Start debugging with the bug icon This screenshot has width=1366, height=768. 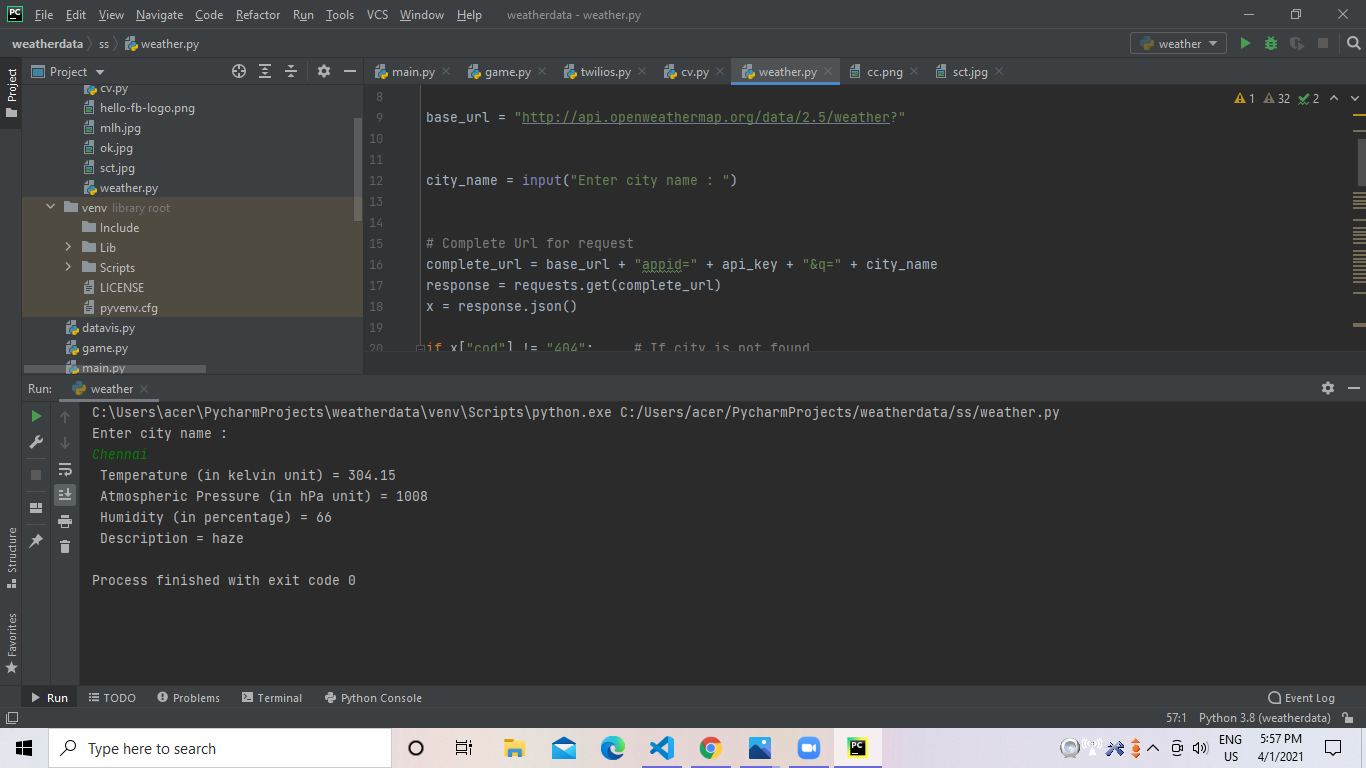point(1271,44)
